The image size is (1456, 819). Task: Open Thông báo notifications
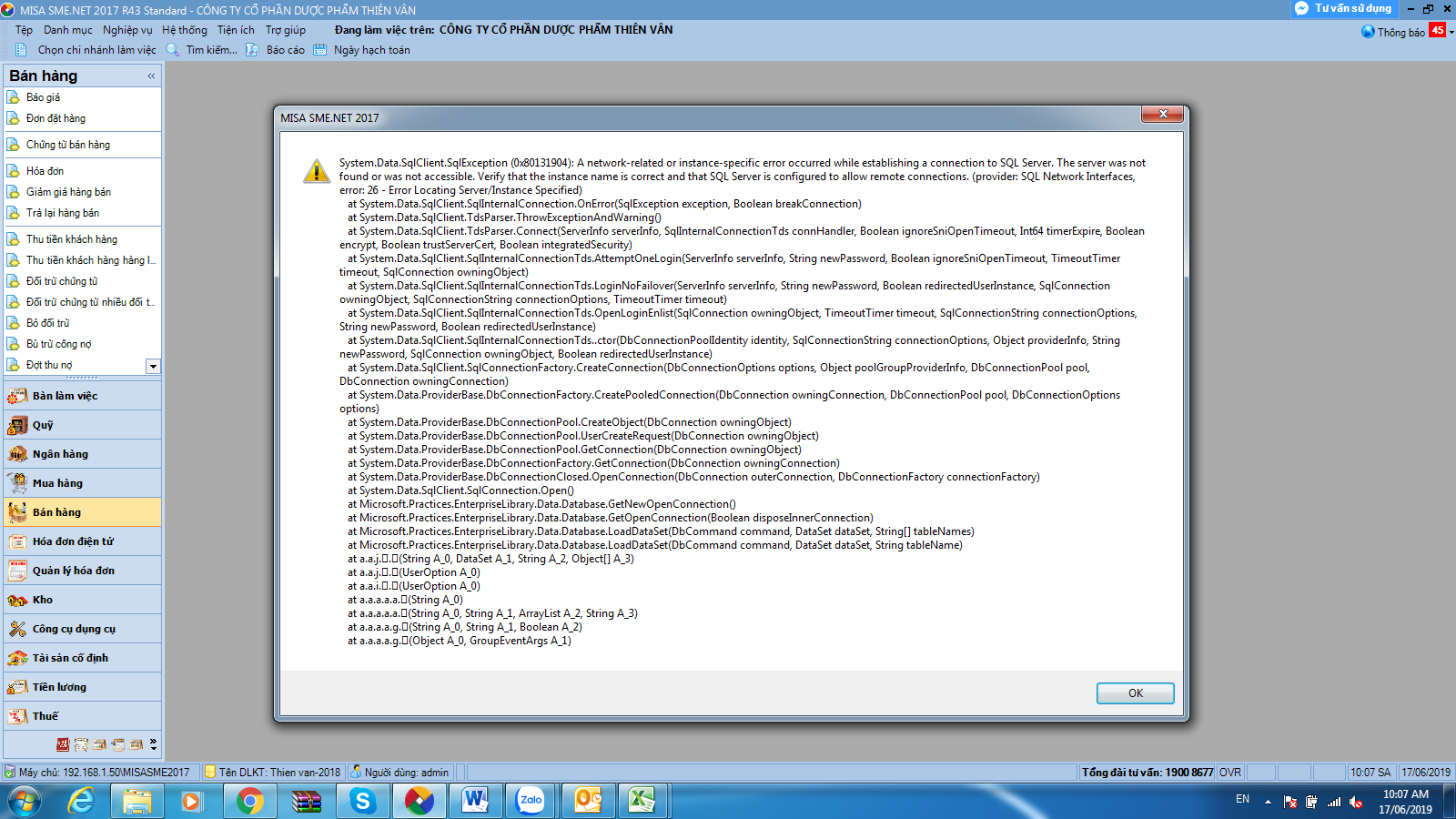pos(1402,32)
